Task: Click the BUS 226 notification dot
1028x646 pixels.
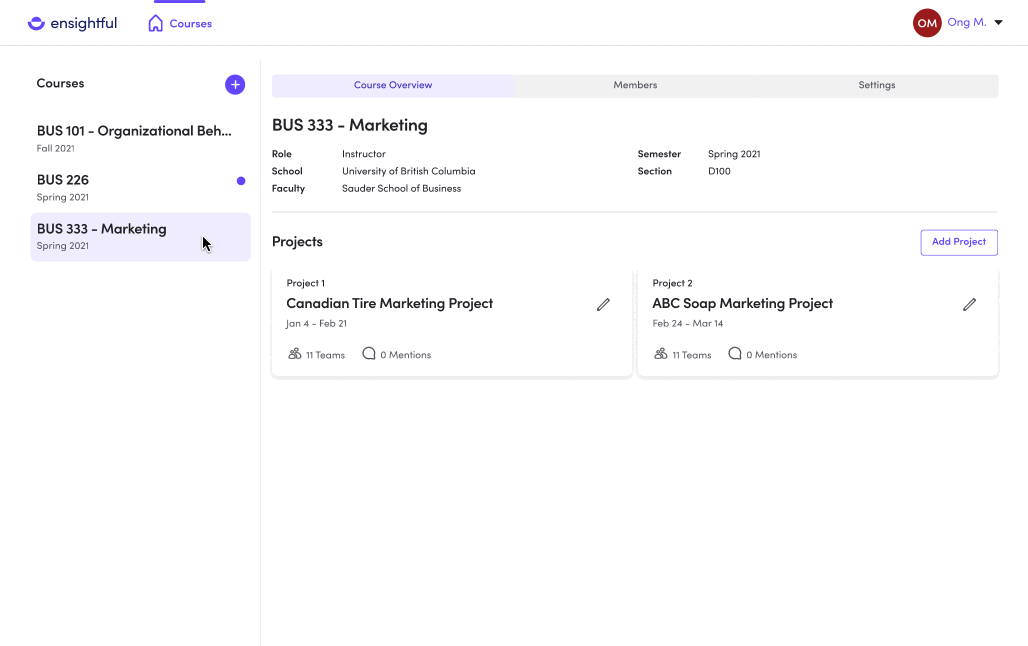Action: (x=241, y=181)
